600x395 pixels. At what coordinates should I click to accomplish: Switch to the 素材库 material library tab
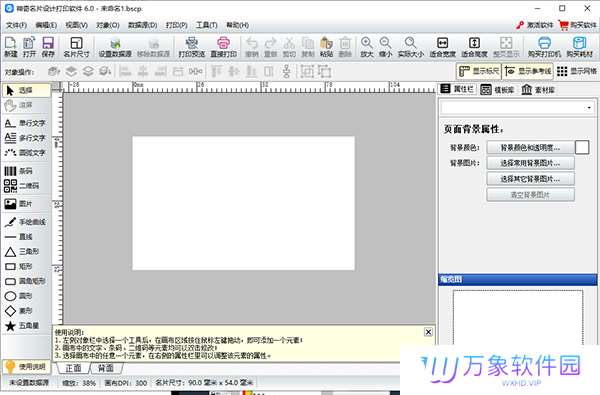[x=538, y=90]
